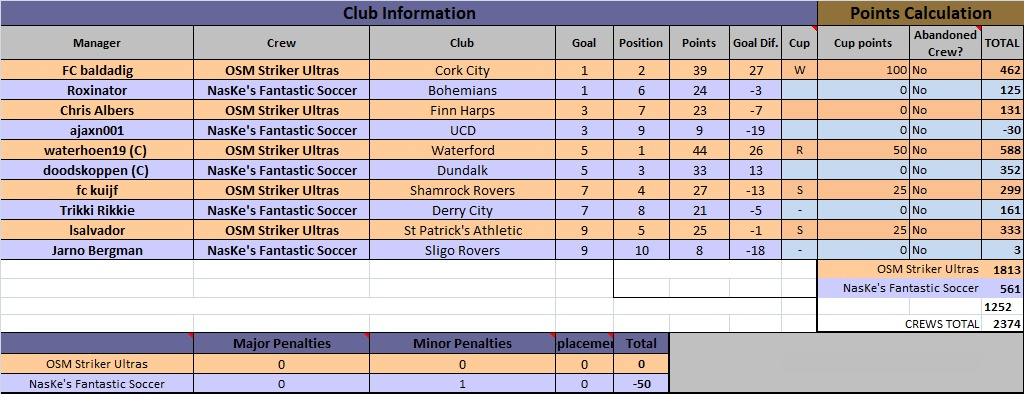The image size is (1024, 394).
Task: Select Jarno Bergman manager cell
Action: 97,250
